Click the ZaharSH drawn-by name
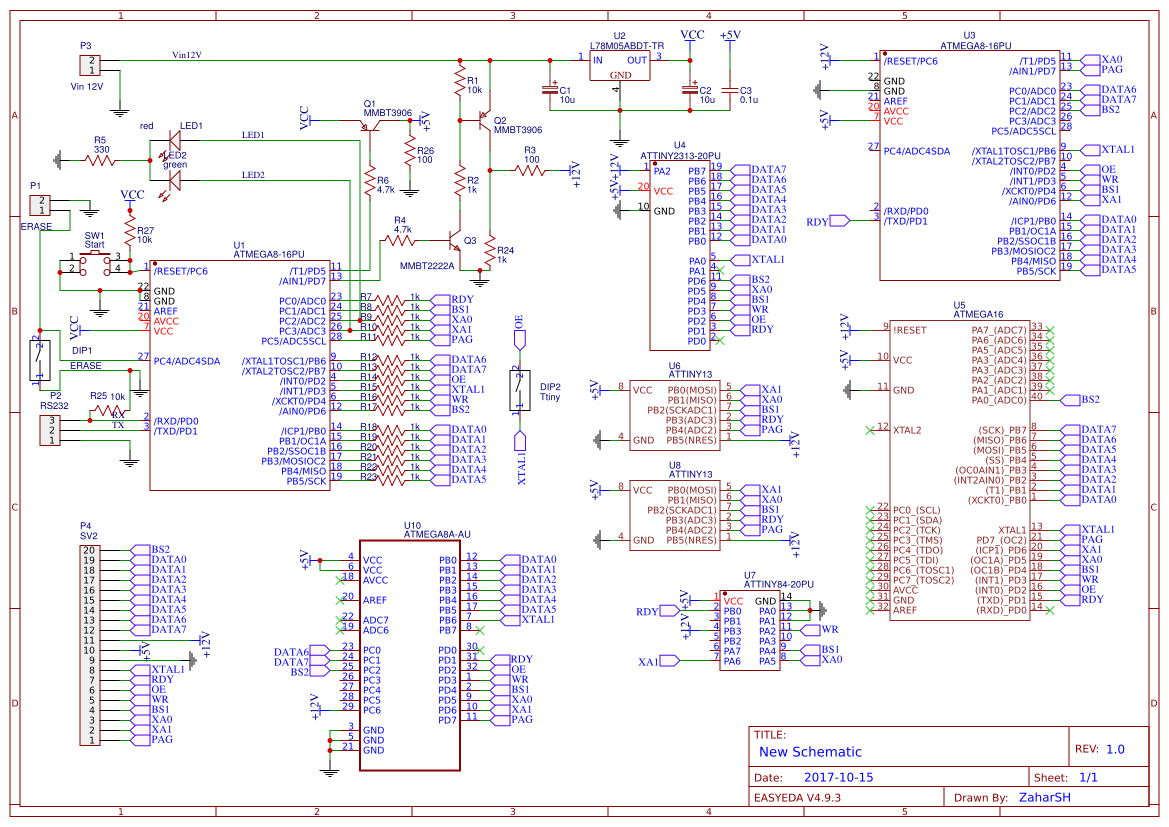The image size is (1169, 827). 1044,797
